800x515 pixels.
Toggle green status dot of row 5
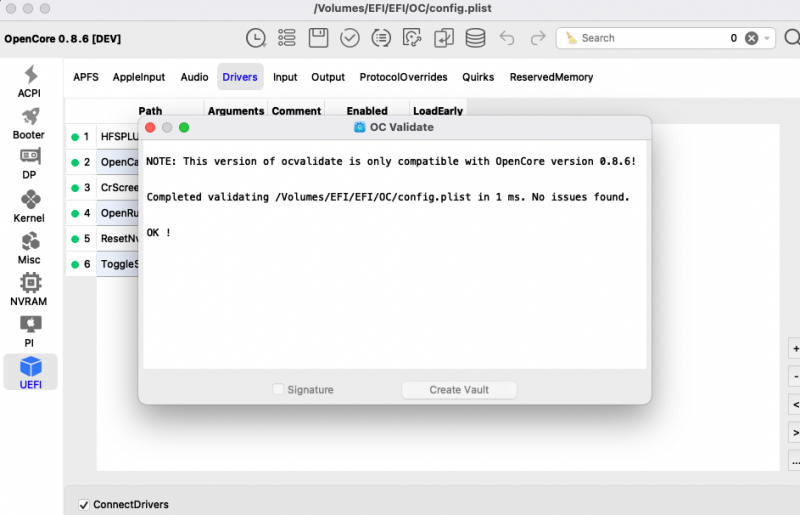click(75, 239)
